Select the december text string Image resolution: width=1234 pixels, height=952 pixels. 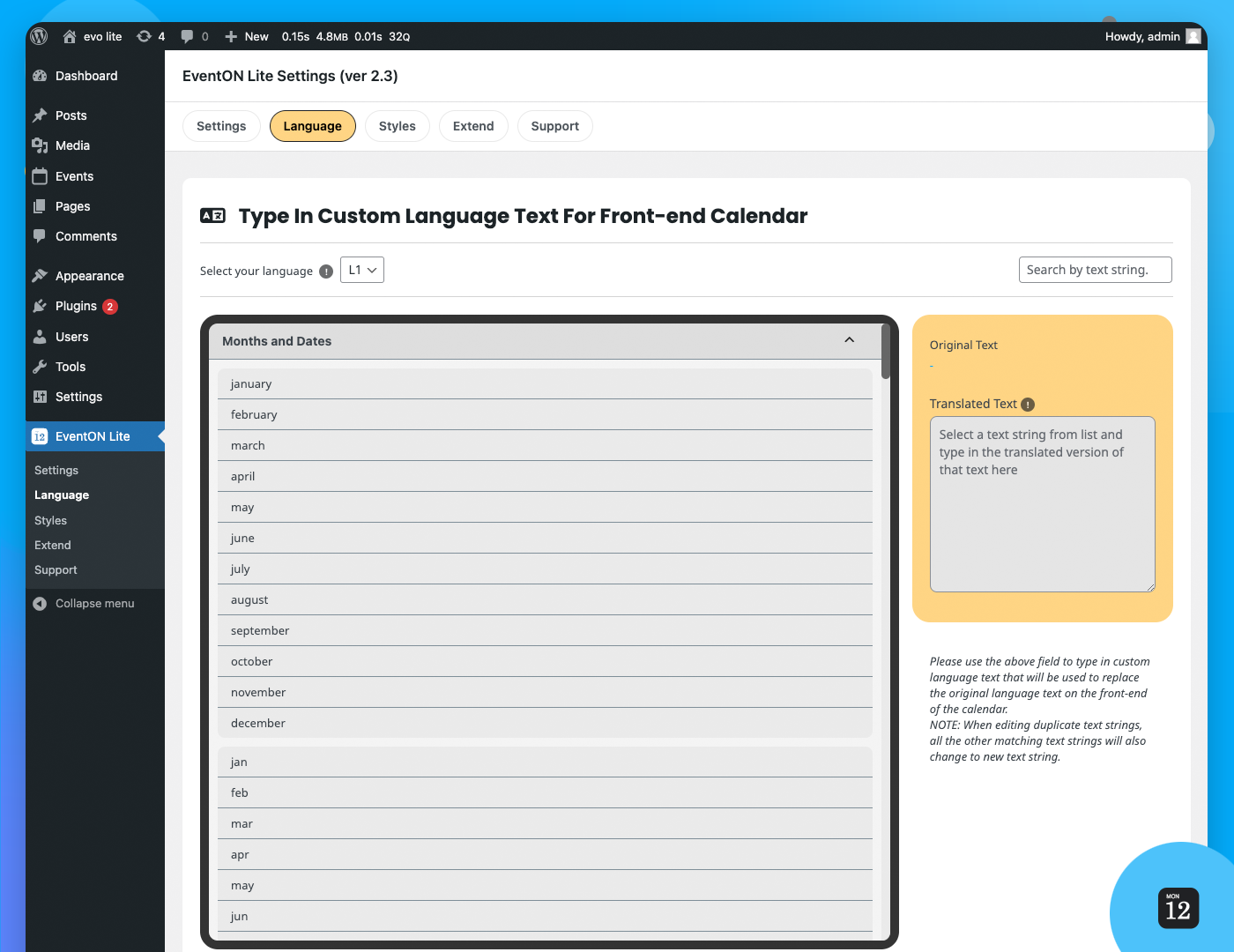tap(545, 723)
